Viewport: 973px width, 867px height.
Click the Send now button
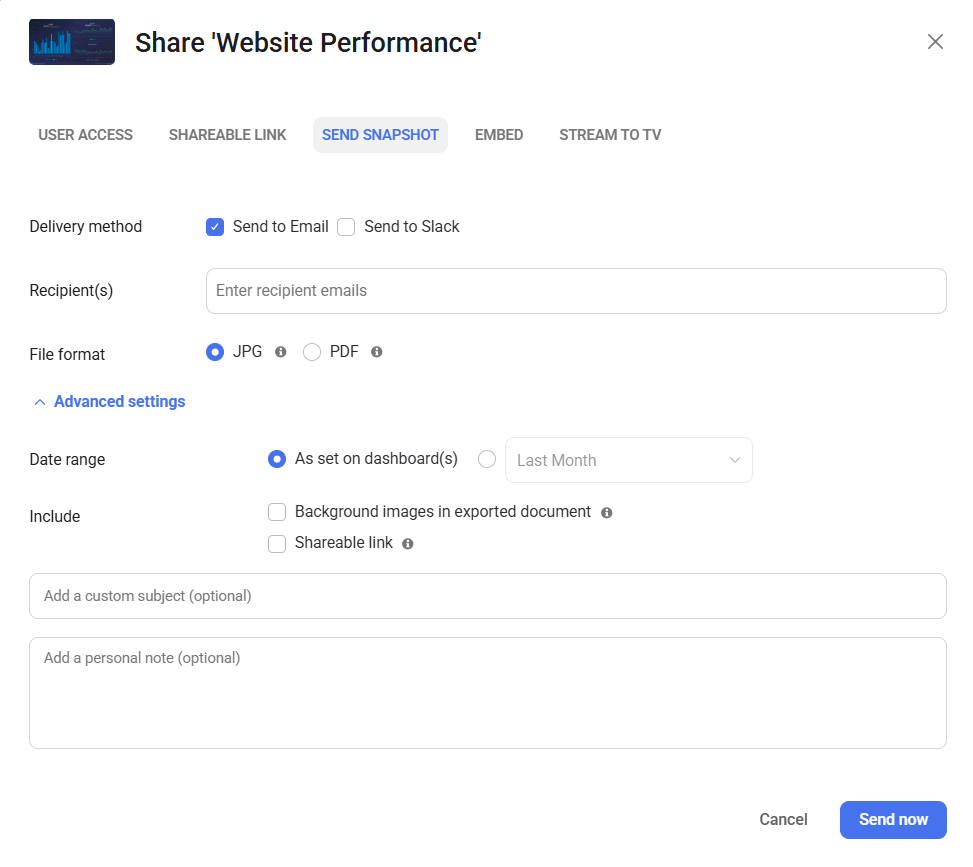coord(893,819)
